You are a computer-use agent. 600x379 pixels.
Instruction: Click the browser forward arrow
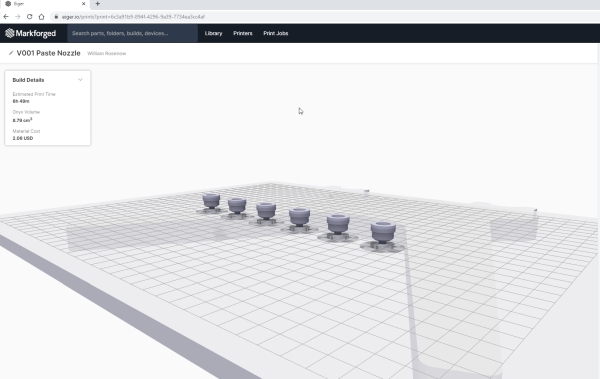pyautogui.click(x=18, y=16)
